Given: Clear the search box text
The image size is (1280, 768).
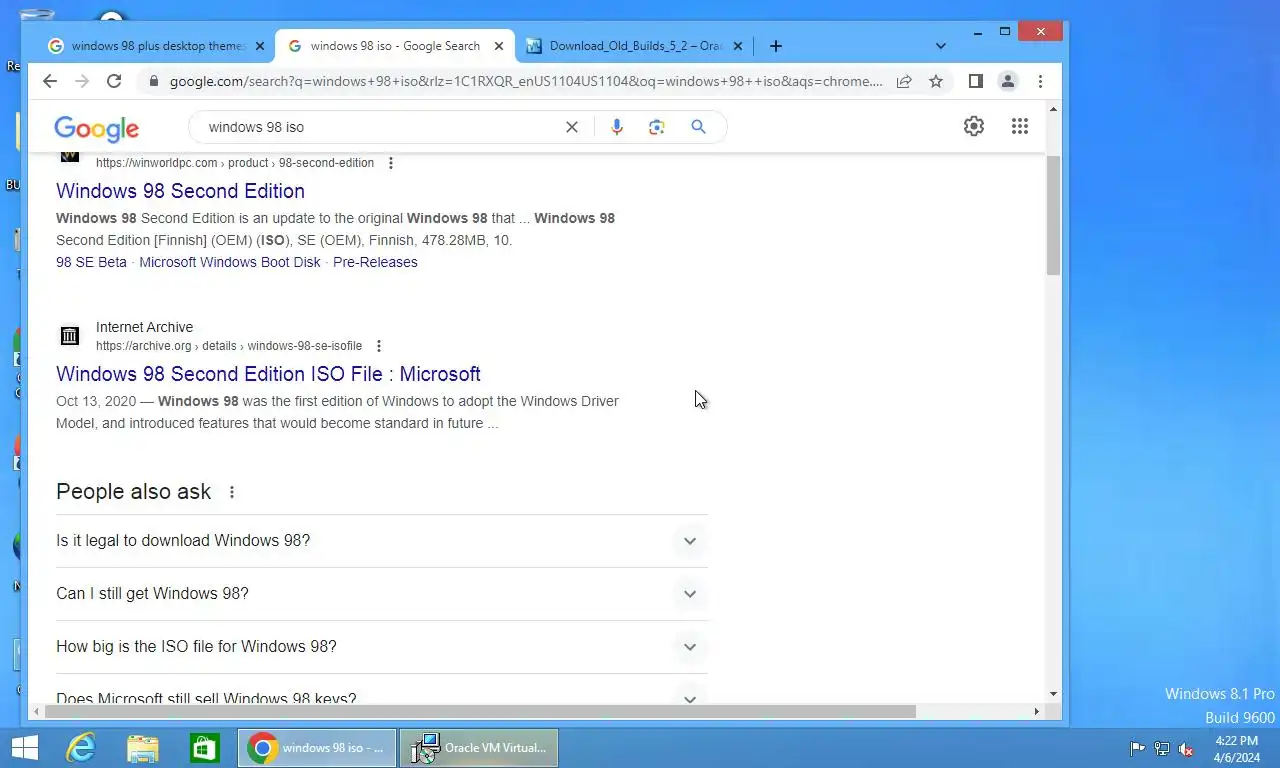Looking at the screenshot, I should (x=572, y=127).
